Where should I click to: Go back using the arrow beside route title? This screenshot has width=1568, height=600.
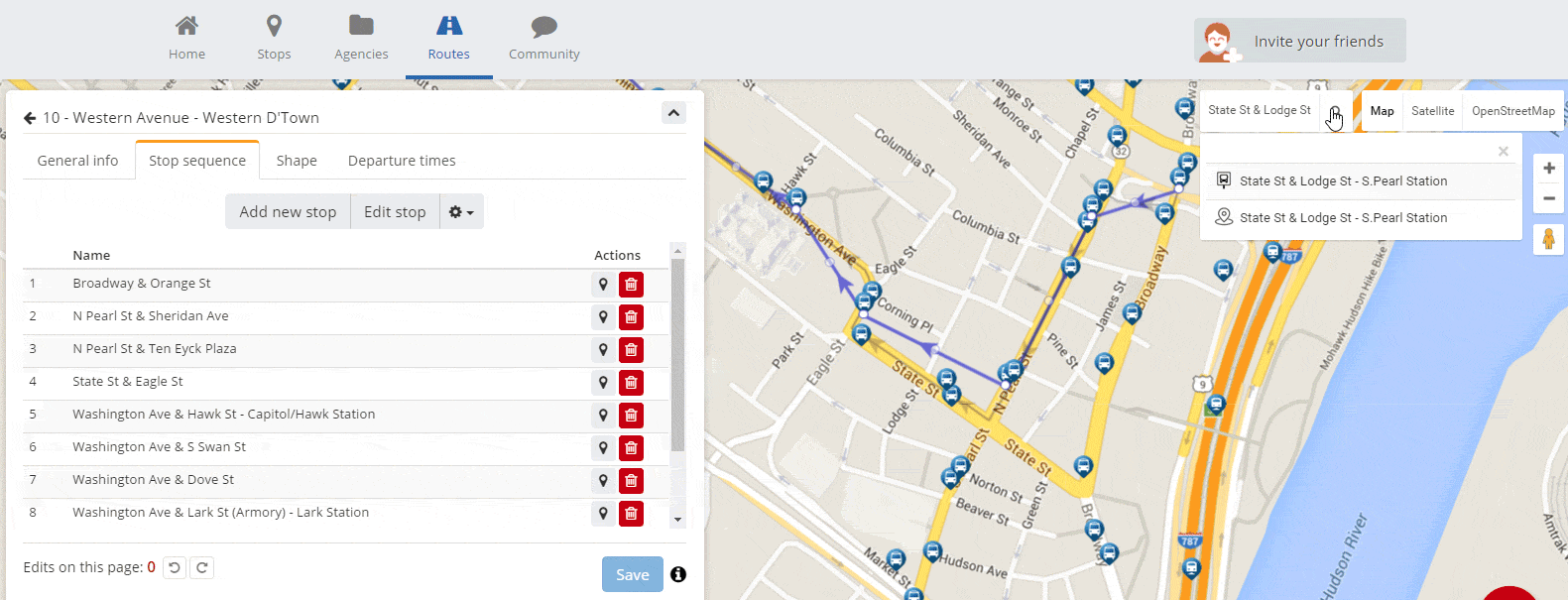coord(30,118)
